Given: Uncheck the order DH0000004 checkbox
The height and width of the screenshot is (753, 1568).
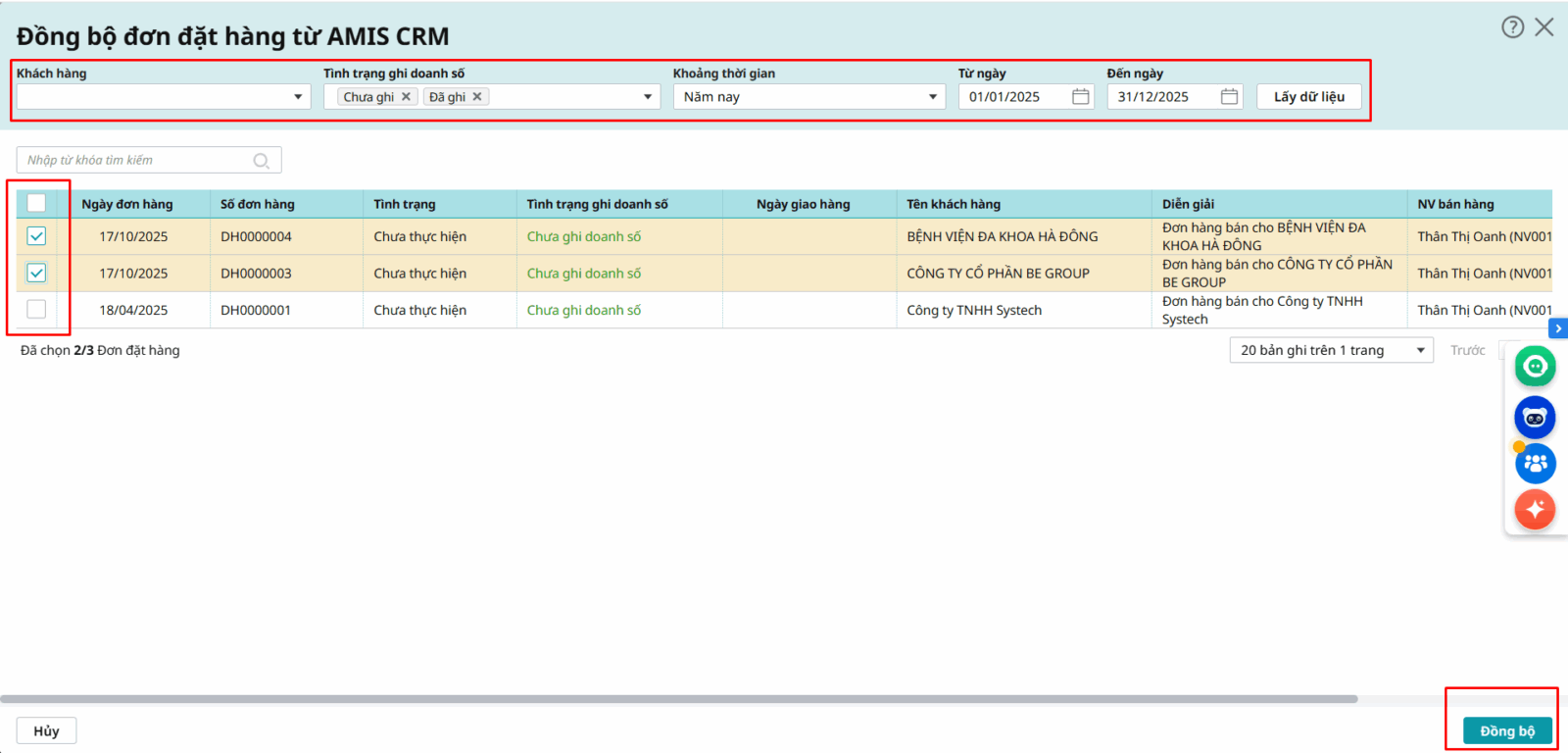Looking at the screenshot, I should point(36,236).
